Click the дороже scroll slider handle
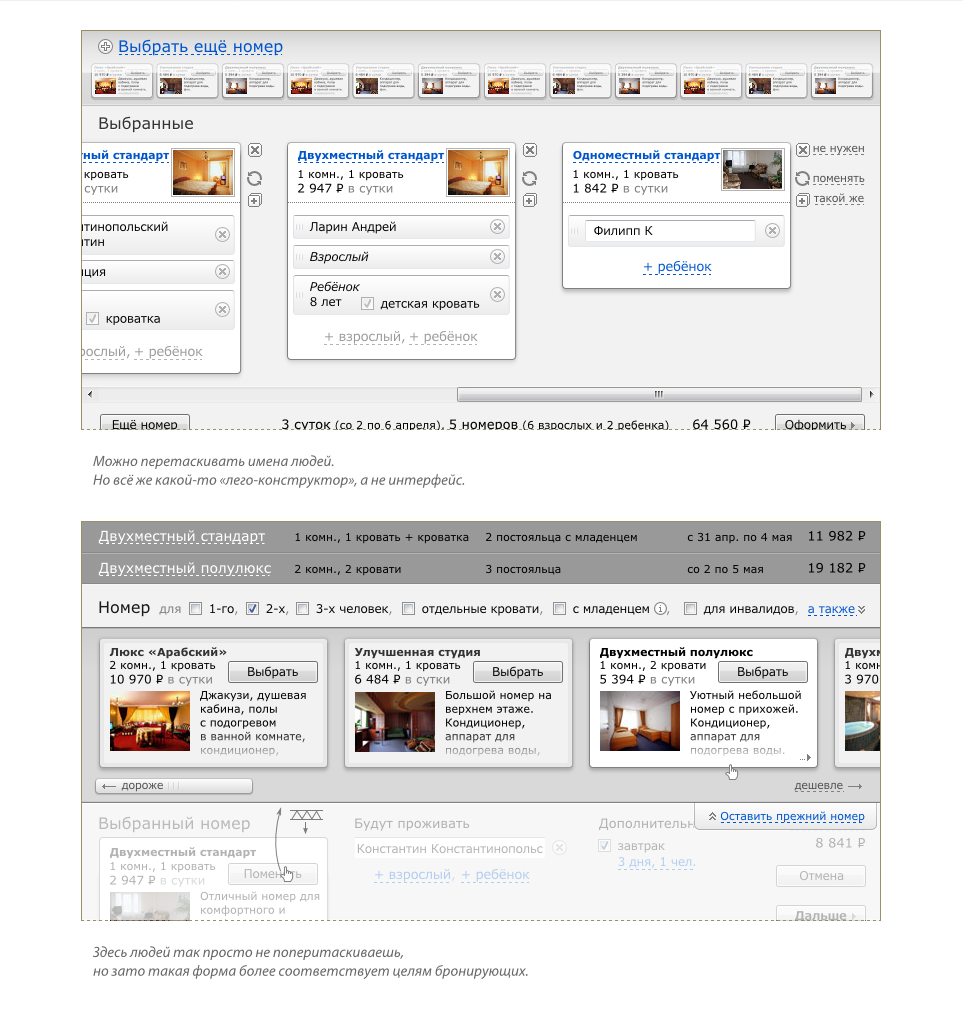The image size is (963, 1027). tap(175, 786)
